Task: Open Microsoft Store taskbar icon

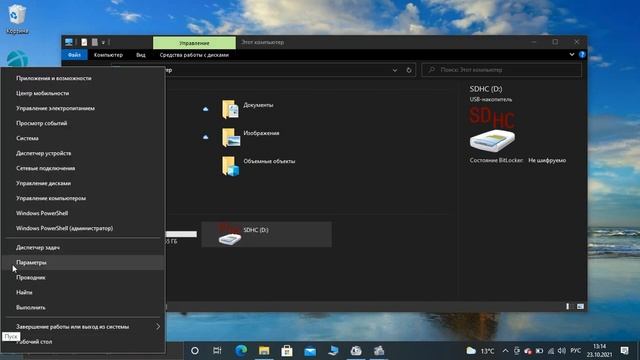Action: [x=287, y=351]
